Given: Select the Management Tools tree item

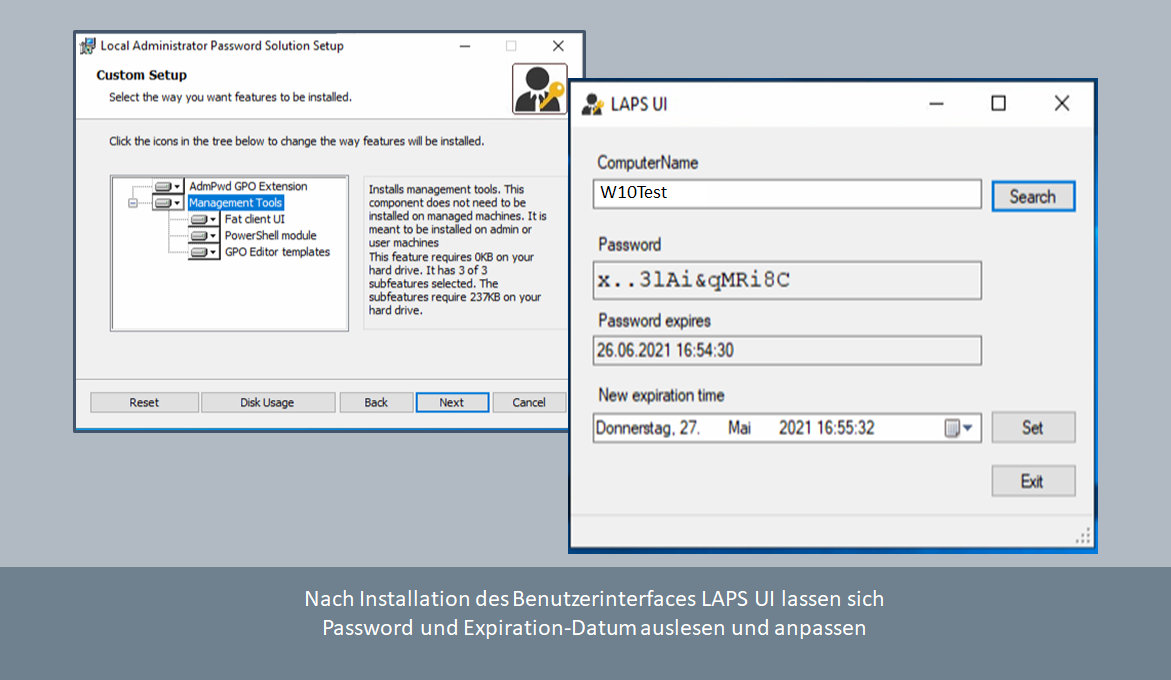Looking at the screenshot, I should click(236, 203).
